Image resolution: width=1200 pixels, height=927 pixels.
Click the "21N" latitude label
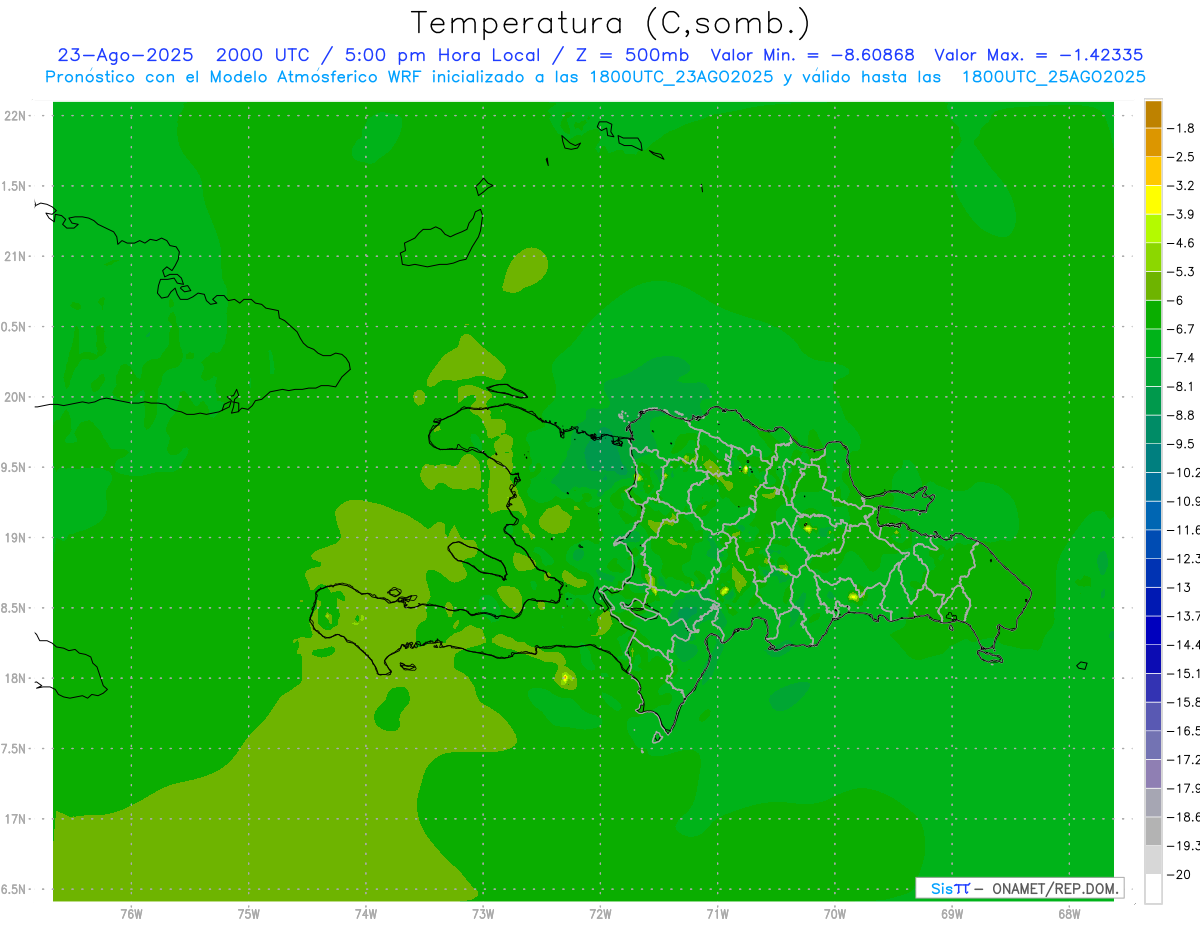click(15, 257)
